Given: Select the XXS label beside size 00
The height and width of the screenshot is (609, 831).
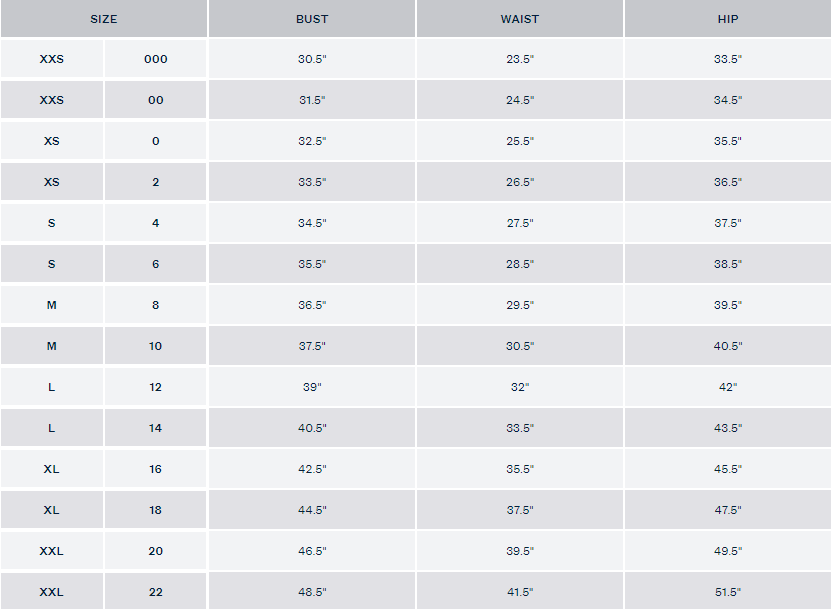Looking at the screenshot, I should [52, 100].
